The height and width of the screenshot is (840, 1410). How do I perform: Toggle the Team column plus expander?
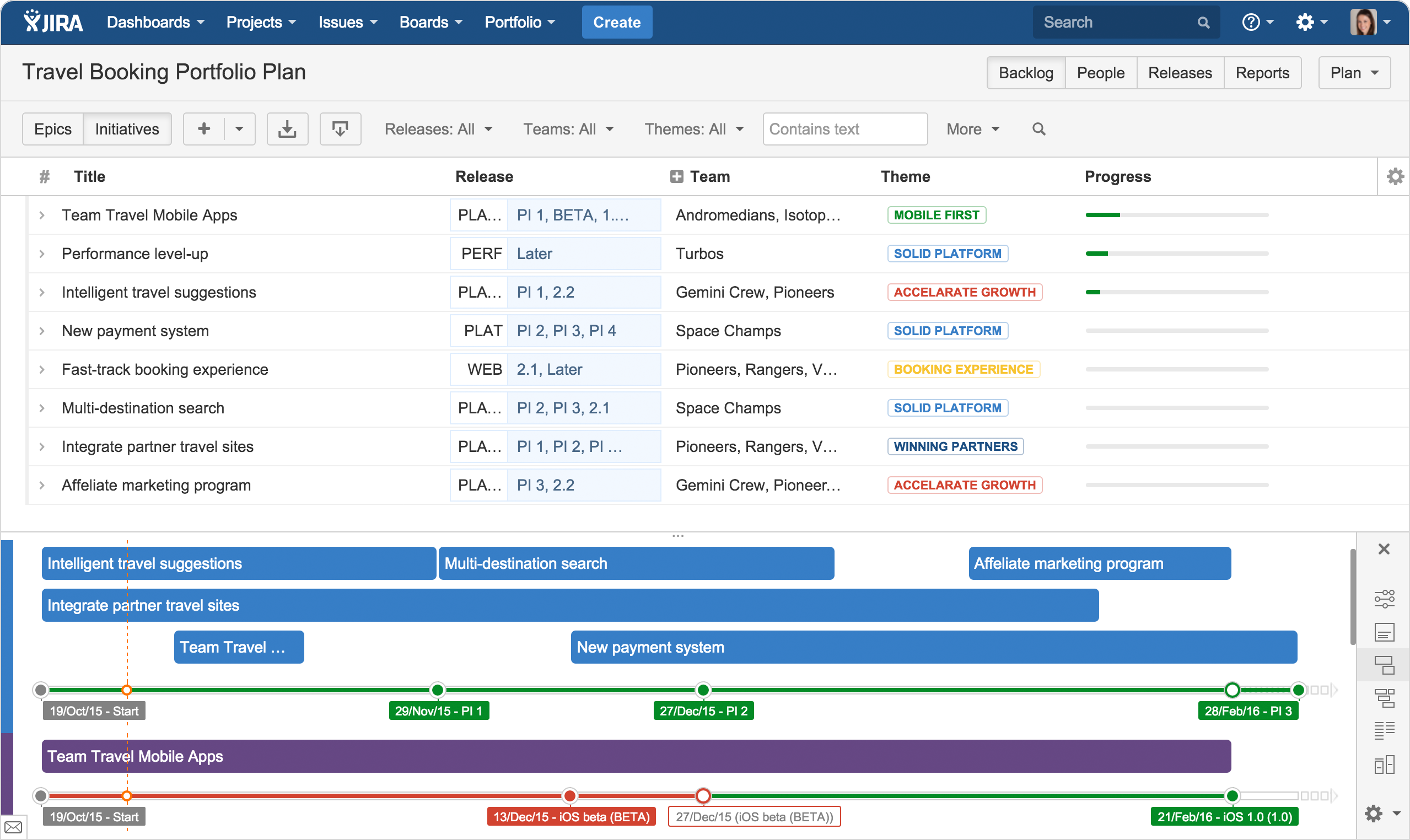pyautogui.click(x=676, y=176)
